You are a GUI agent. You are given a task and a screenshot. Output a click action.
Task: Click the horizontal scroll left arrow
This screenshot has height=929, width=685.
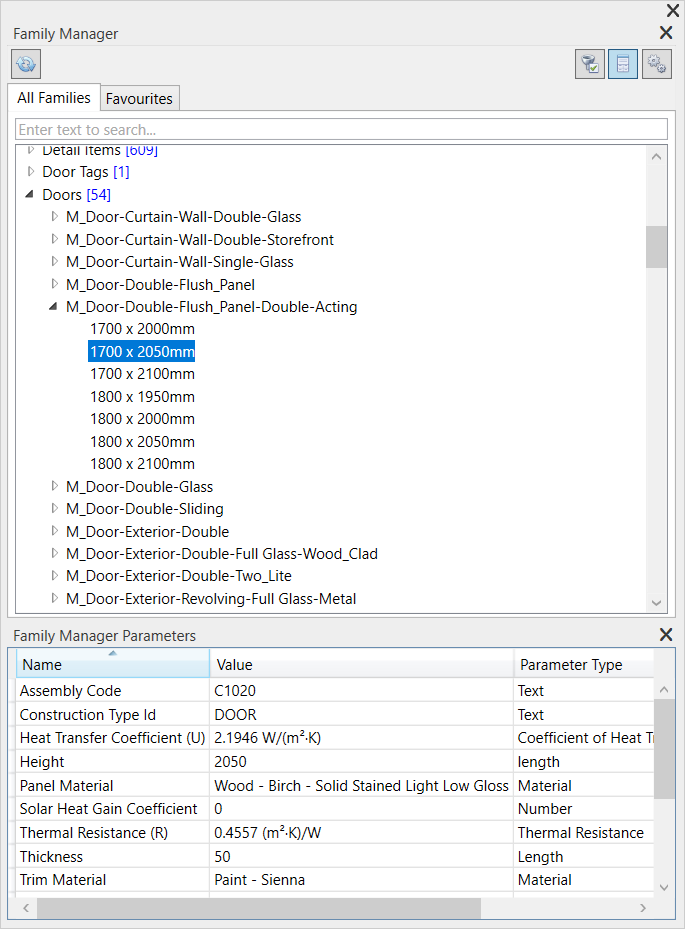(25, 907)
